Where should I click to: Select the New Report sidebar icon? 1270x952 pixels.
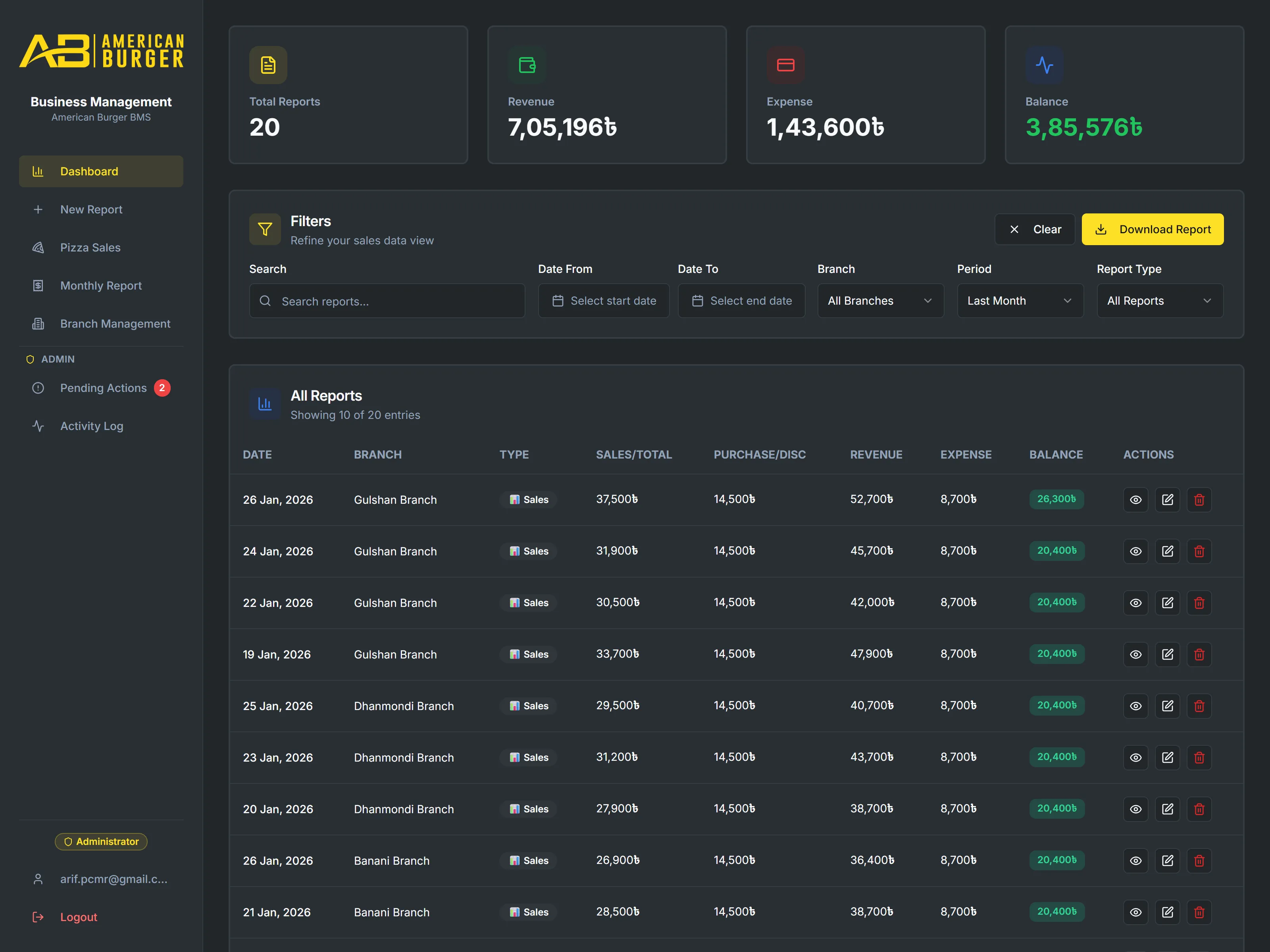pyautogui.click(x=38, y=209)
